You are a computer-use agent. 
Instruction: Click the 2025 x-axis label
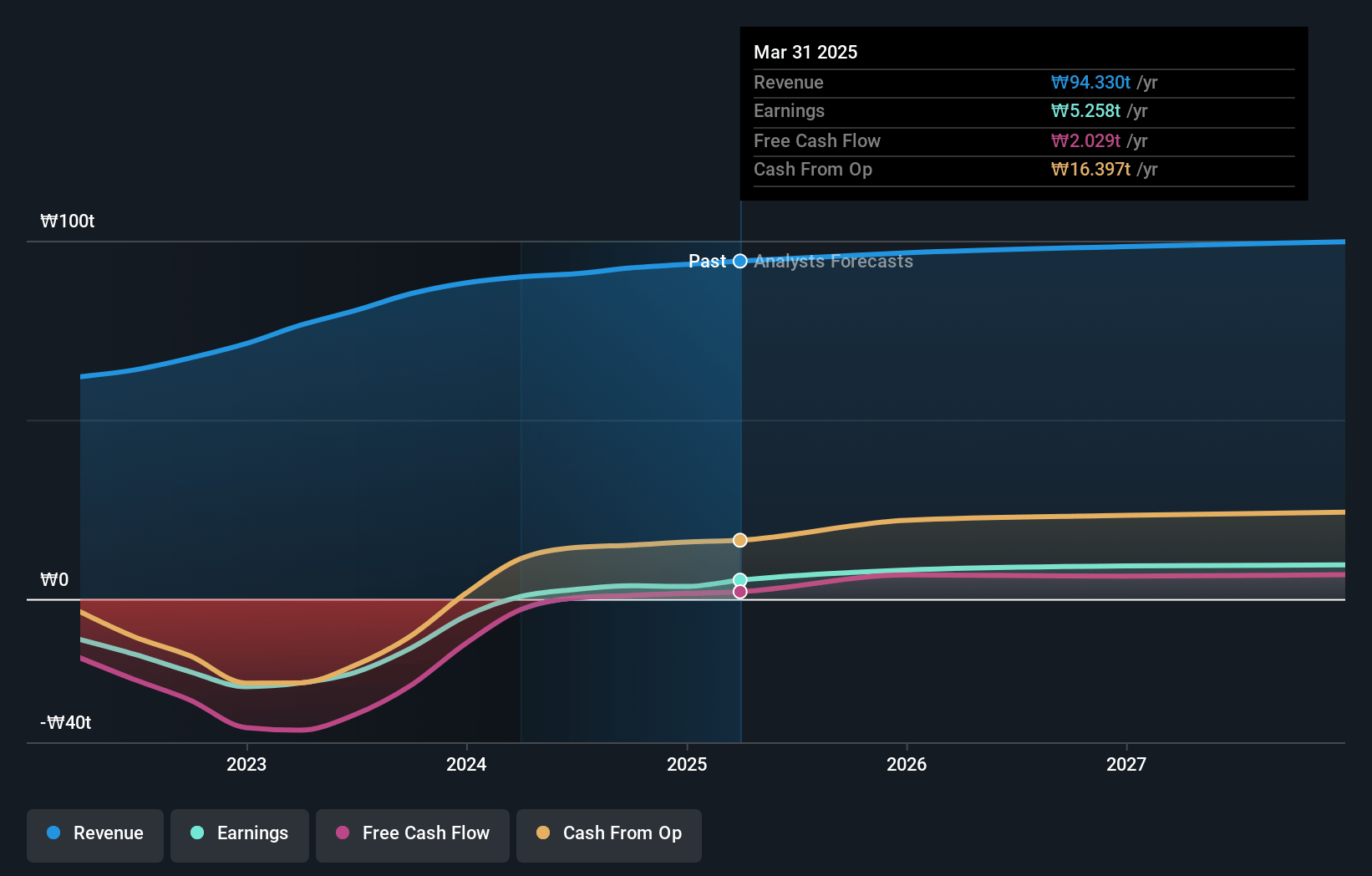click(x=687, y=764)
